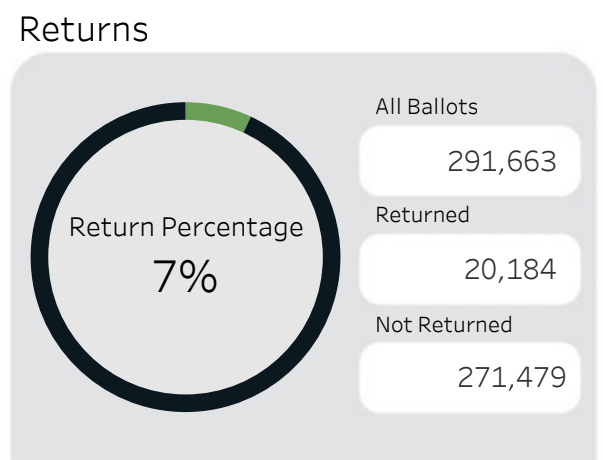
Task: Click the Returned label
Action: (422, 214)
